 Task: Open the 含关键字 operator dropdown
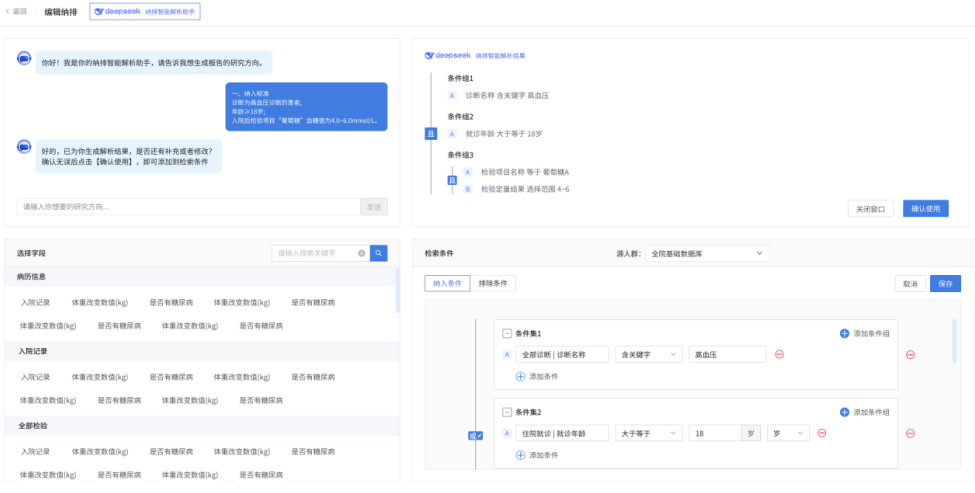(x=645, y=354)
